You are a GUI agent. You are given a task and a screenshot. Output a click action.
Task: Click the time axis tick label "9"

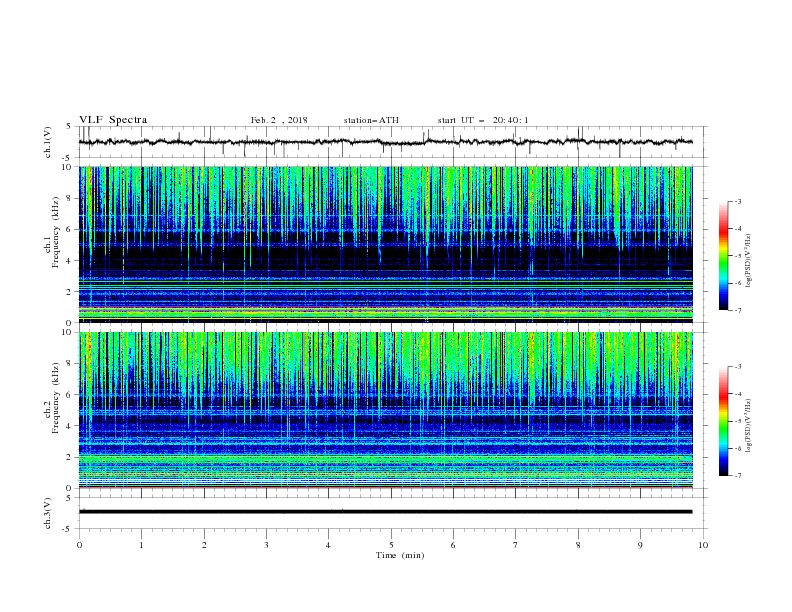[x=640, y=545]
